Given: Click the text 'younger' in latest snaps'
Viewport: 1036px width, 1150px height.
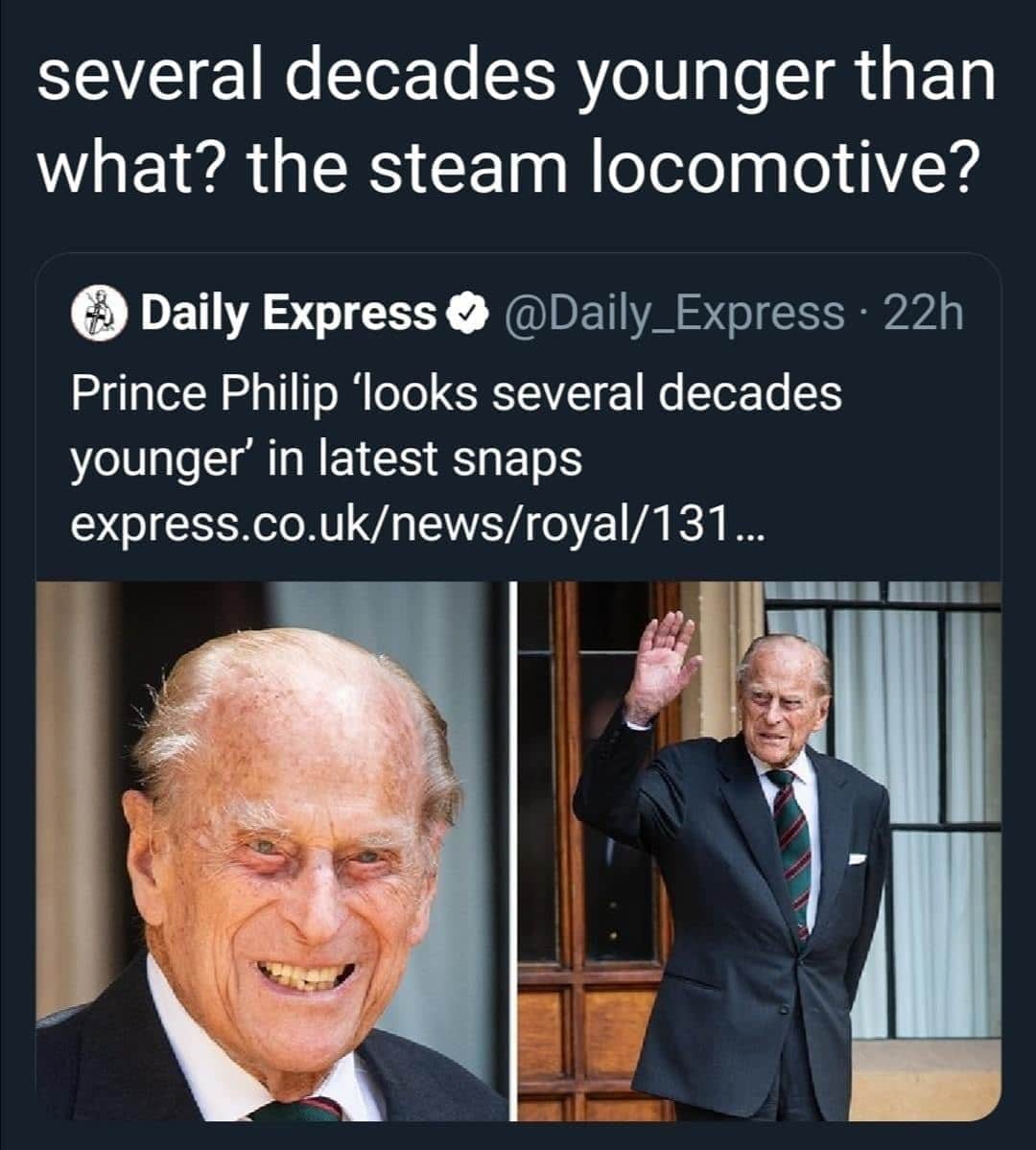Looking at the screenshot, I should pyautogui.click(x=326, y=458).
